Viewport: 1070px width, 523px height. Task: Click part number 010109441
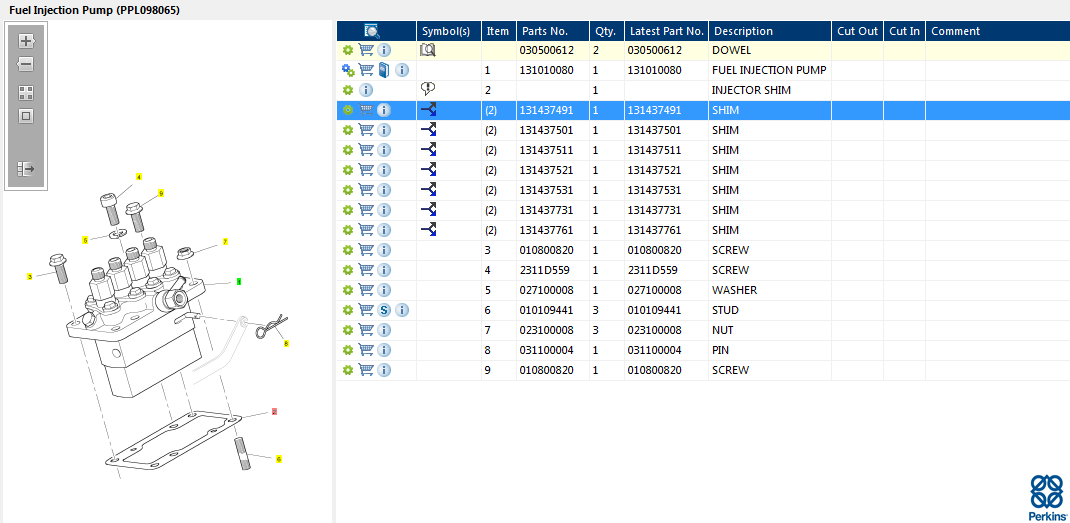[547, 310]
